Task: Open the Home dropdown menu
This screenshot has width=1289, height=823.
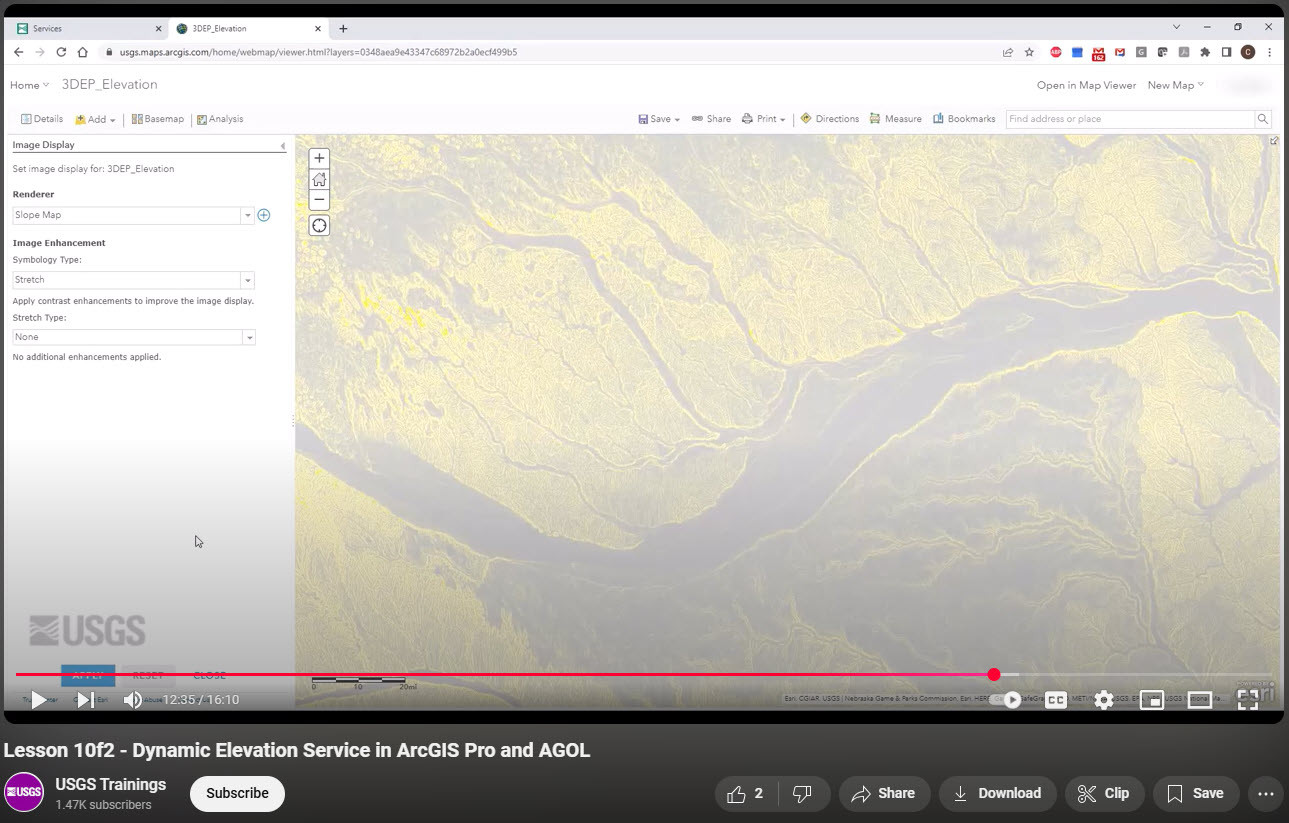Action: [x=29, y=85]
